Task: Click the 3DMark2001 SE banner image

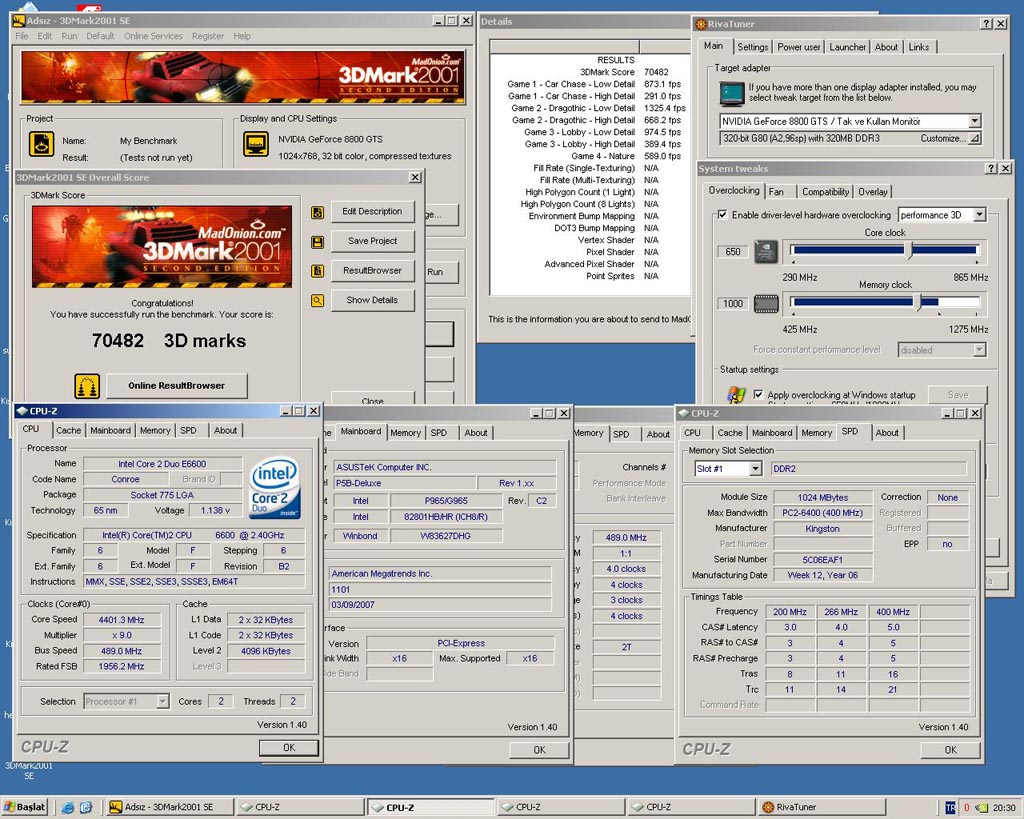Action: tap(243, 77)
